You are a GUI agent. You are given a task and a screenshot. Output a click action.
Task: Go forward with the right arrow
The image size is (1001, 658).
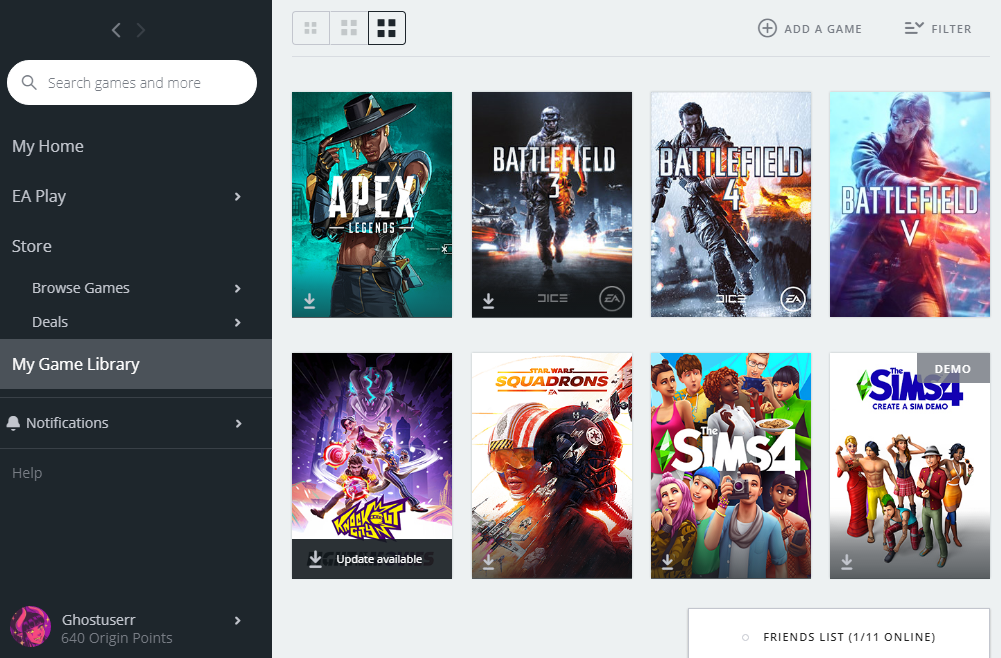click(x=140, y=30)
